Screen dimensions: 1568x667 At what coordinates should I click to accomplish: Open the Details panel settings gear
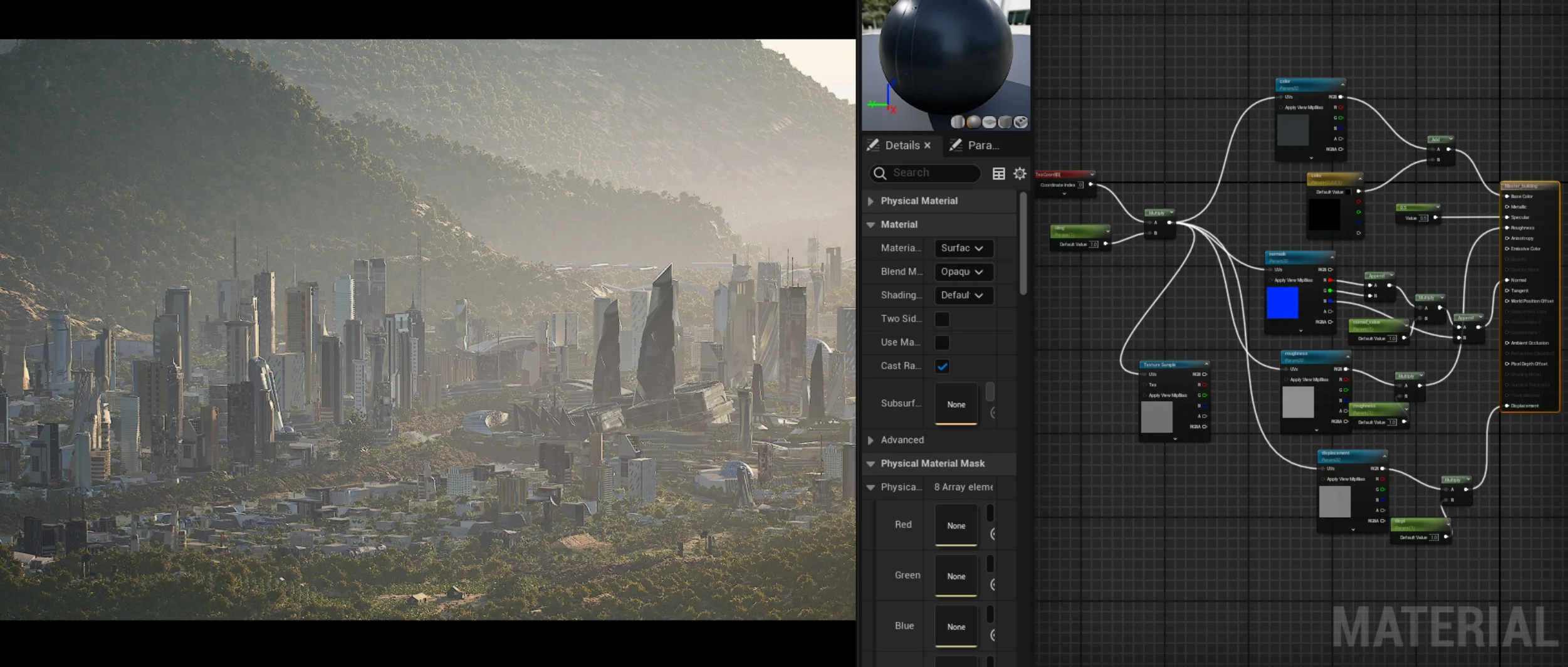1020,174
